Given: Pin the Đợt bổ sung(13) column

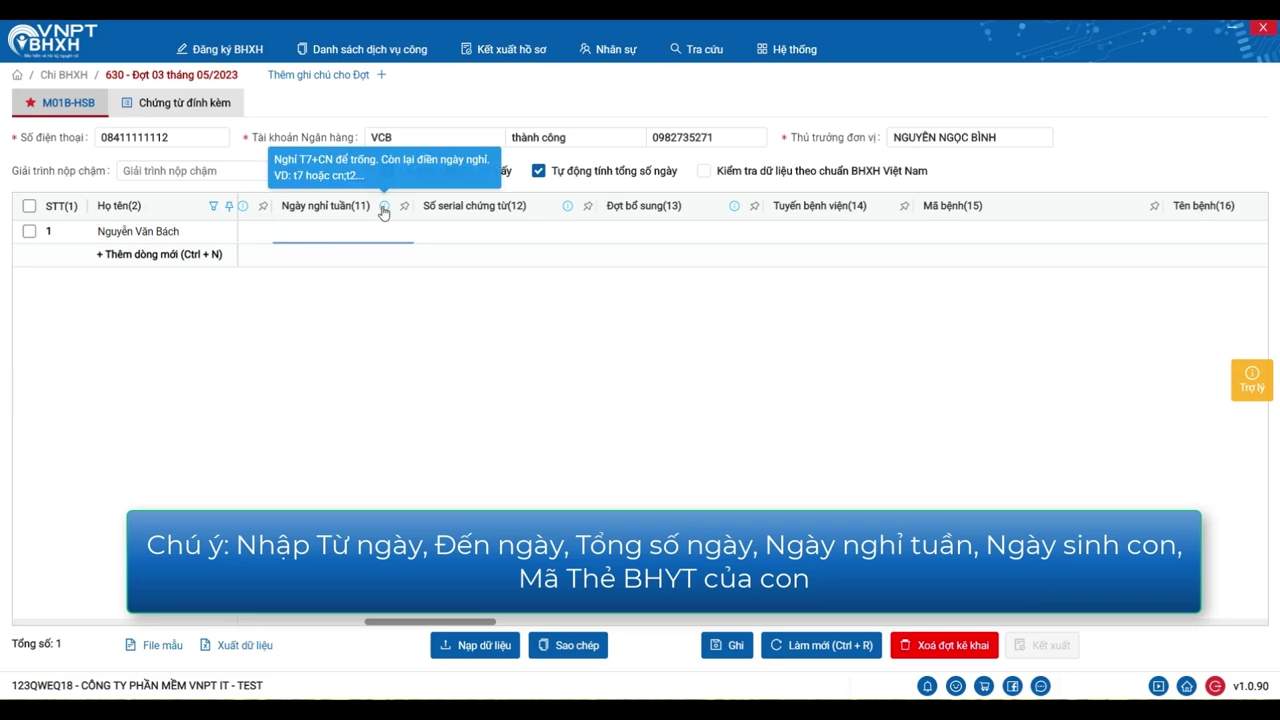Looking at the screenshot, I should click(755, 206).
